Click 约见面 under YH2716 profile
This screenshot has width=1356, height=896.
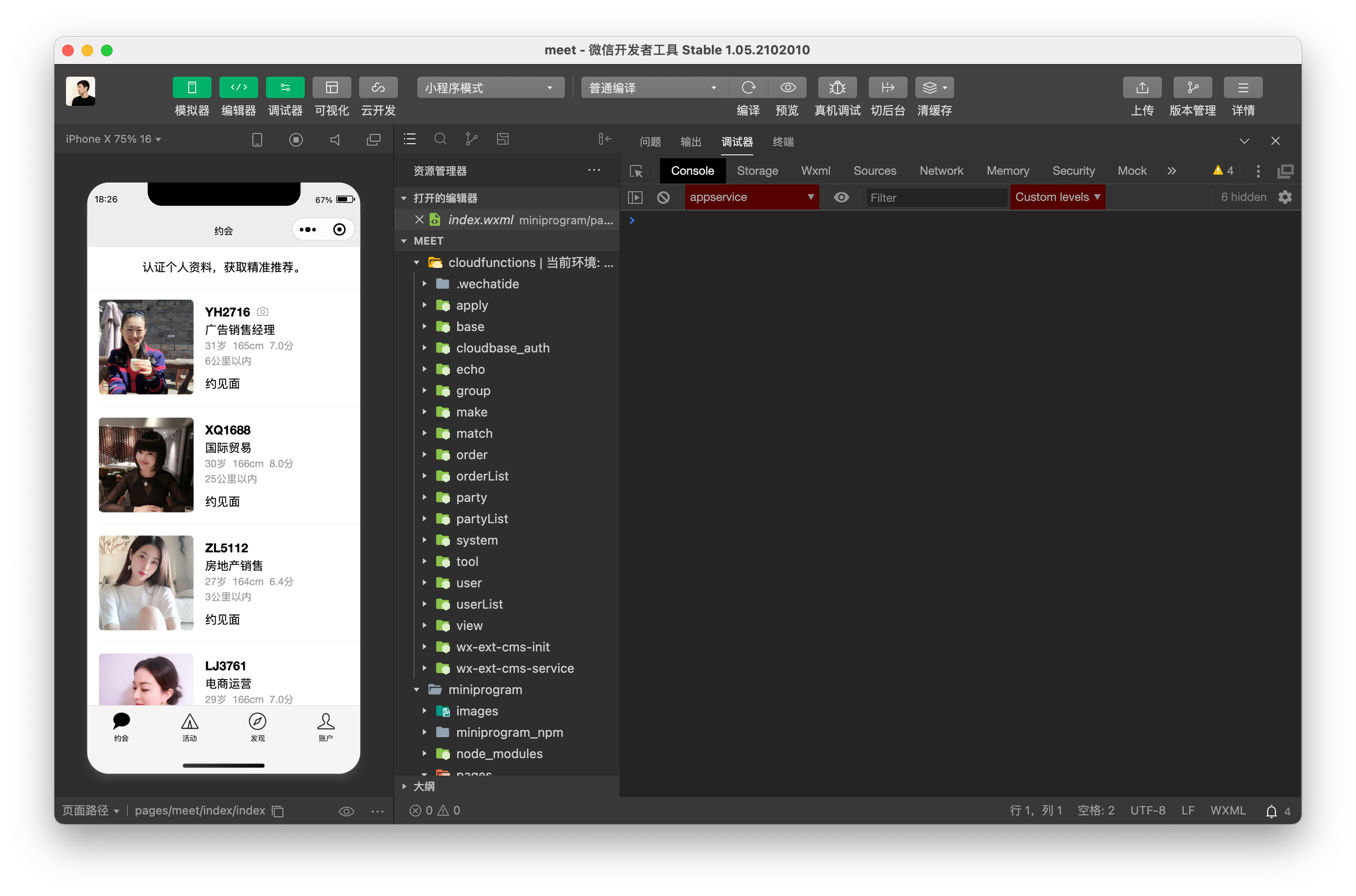coord(222,383)
